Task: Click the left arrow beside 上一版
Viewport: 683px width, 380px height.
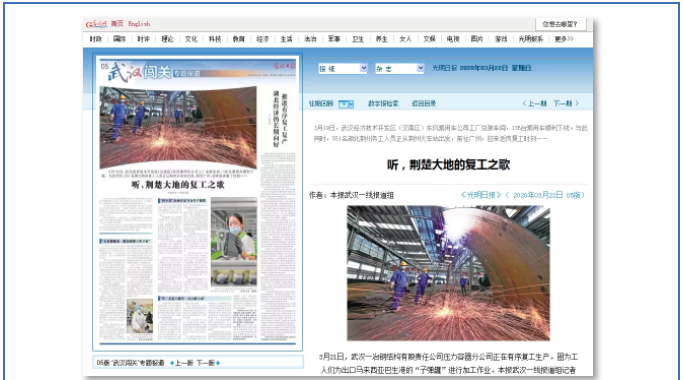Action: 172,363
